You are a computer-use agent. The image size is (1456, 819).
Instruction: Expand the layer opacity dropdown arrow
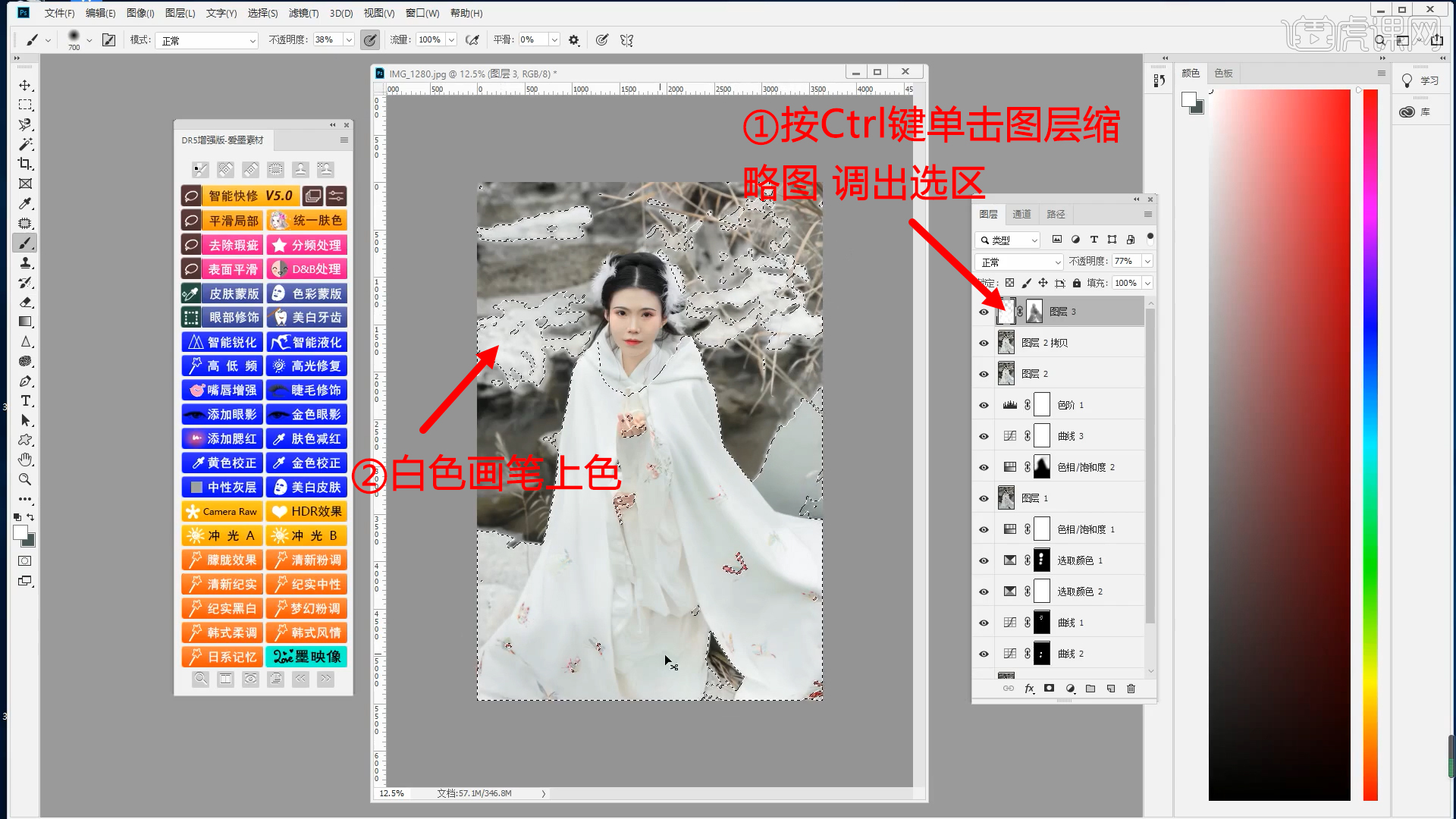[x=1147, y=261]
